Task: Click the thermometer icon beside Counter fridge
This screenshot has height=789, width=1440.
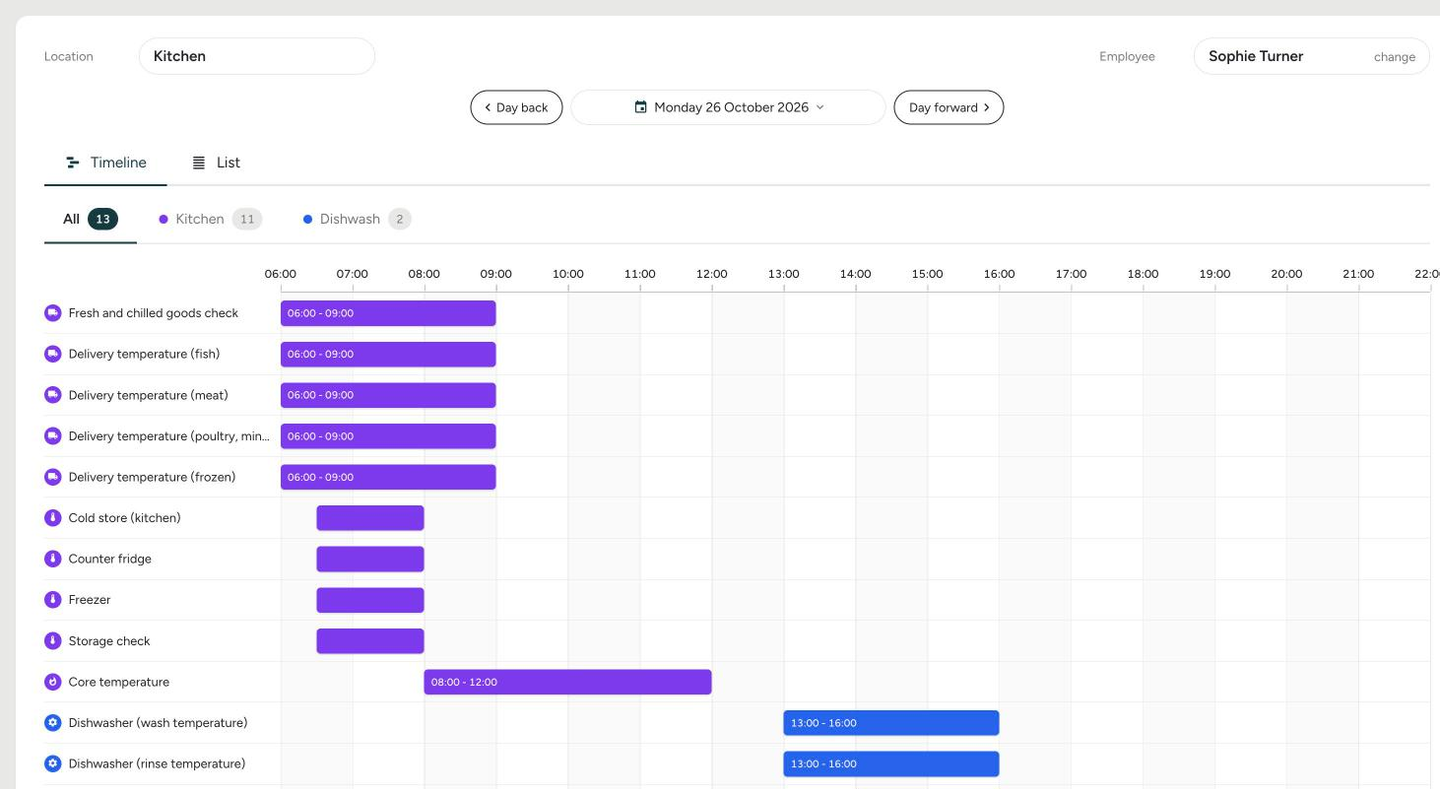Action: coord(53,559)
